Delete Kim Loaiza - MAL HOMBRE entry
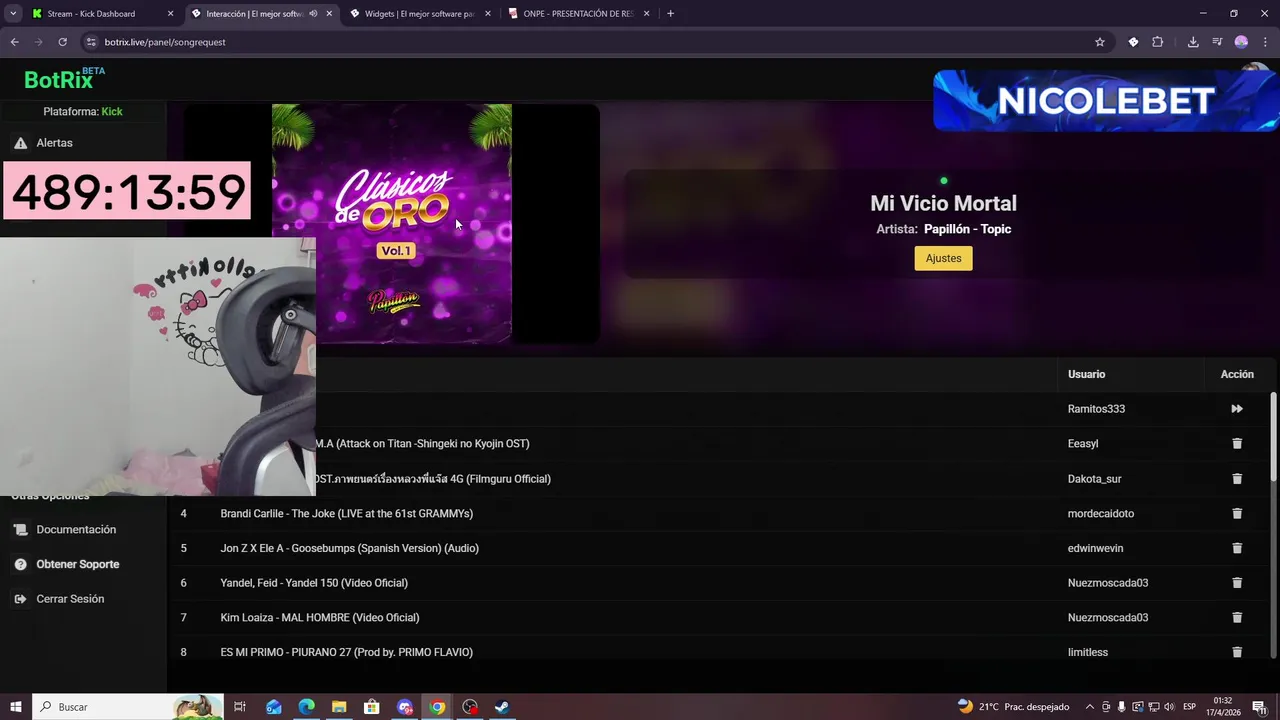Screen dimensions: 1280x720 [x=1237, y=618]
